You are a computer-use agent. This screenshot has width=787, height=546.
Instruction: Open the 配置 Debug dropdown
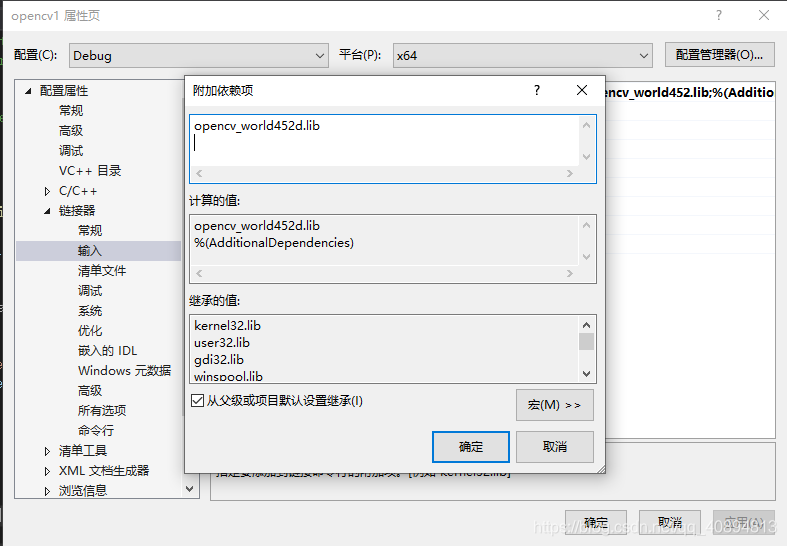coord(199,56)
